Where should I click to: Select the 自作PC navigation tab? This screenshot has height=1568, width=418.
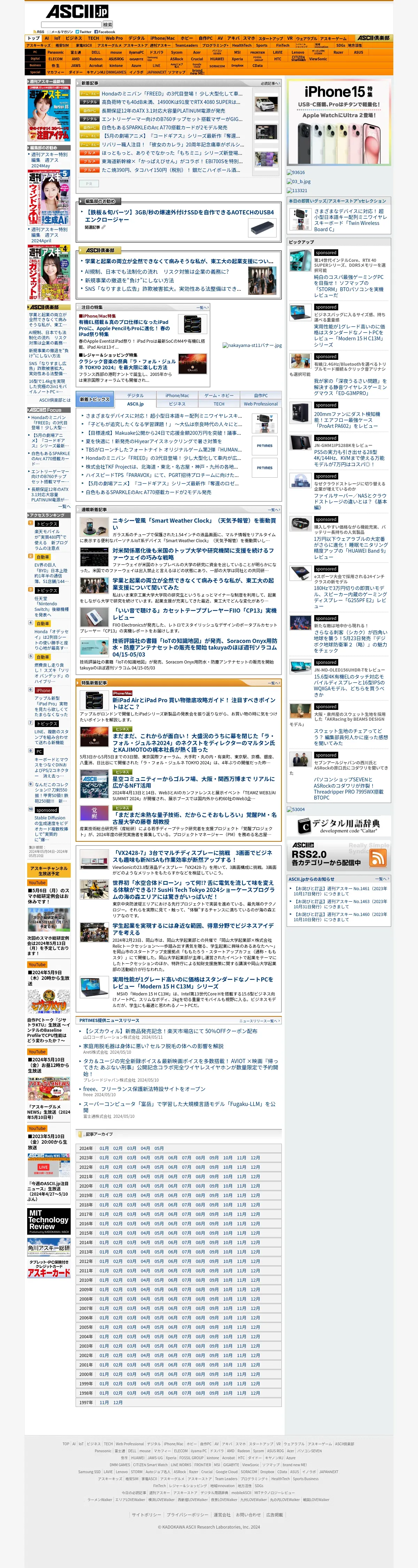click(206, 38)
